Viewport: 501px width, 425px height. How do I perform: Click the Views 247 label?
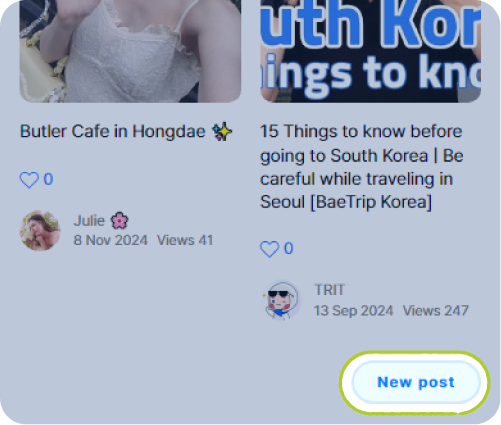point(436,311)
